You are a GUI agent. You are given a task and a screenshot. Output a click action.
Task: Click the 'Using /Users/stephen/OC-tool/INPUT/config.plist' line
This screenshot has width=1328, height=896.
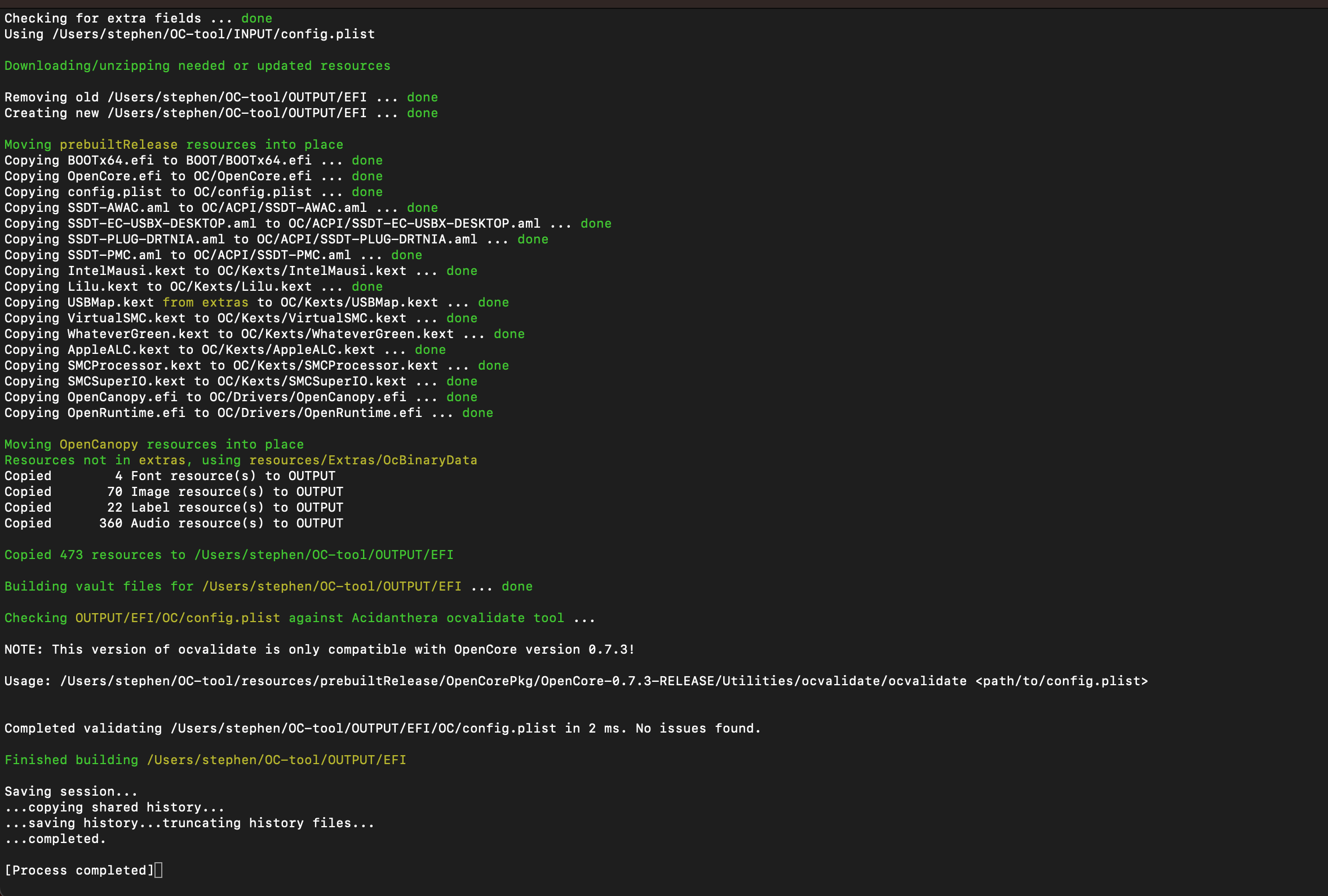(190, 34)
